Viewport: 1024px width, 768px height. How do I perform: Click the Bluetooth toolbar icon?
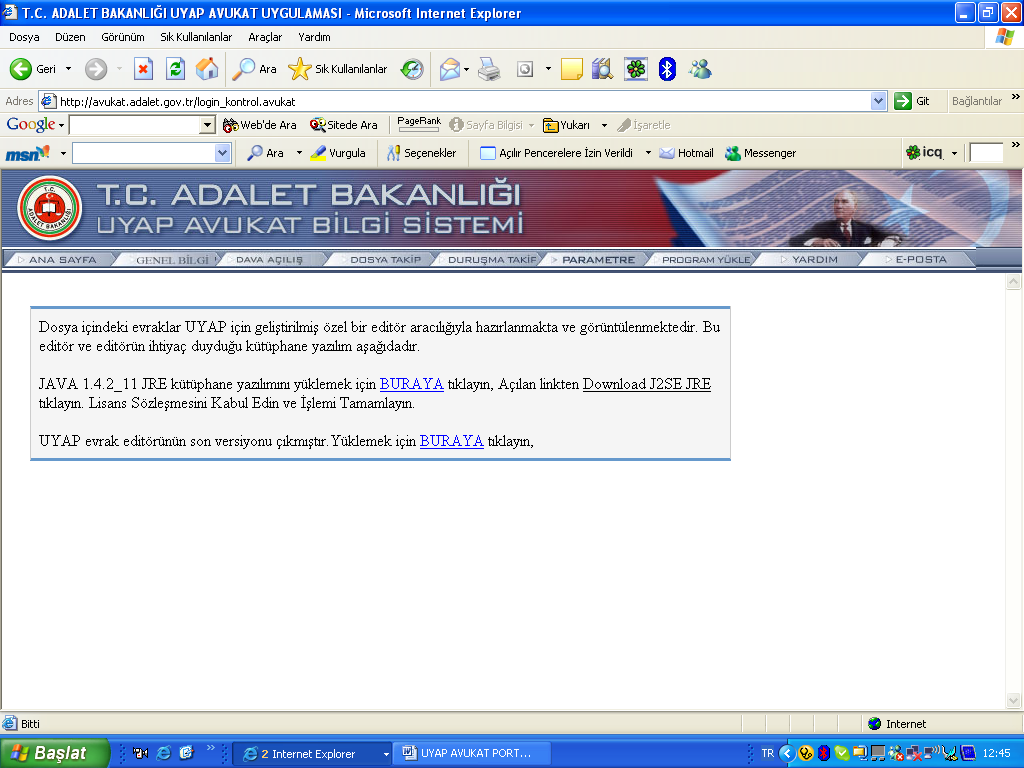pyautogui.click(x=667, y=69)
